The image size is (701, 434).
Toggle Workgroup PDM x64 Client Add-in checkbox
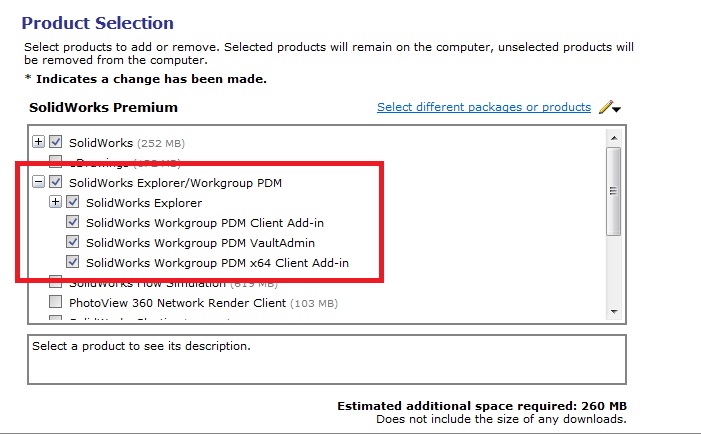pos(73,263)
